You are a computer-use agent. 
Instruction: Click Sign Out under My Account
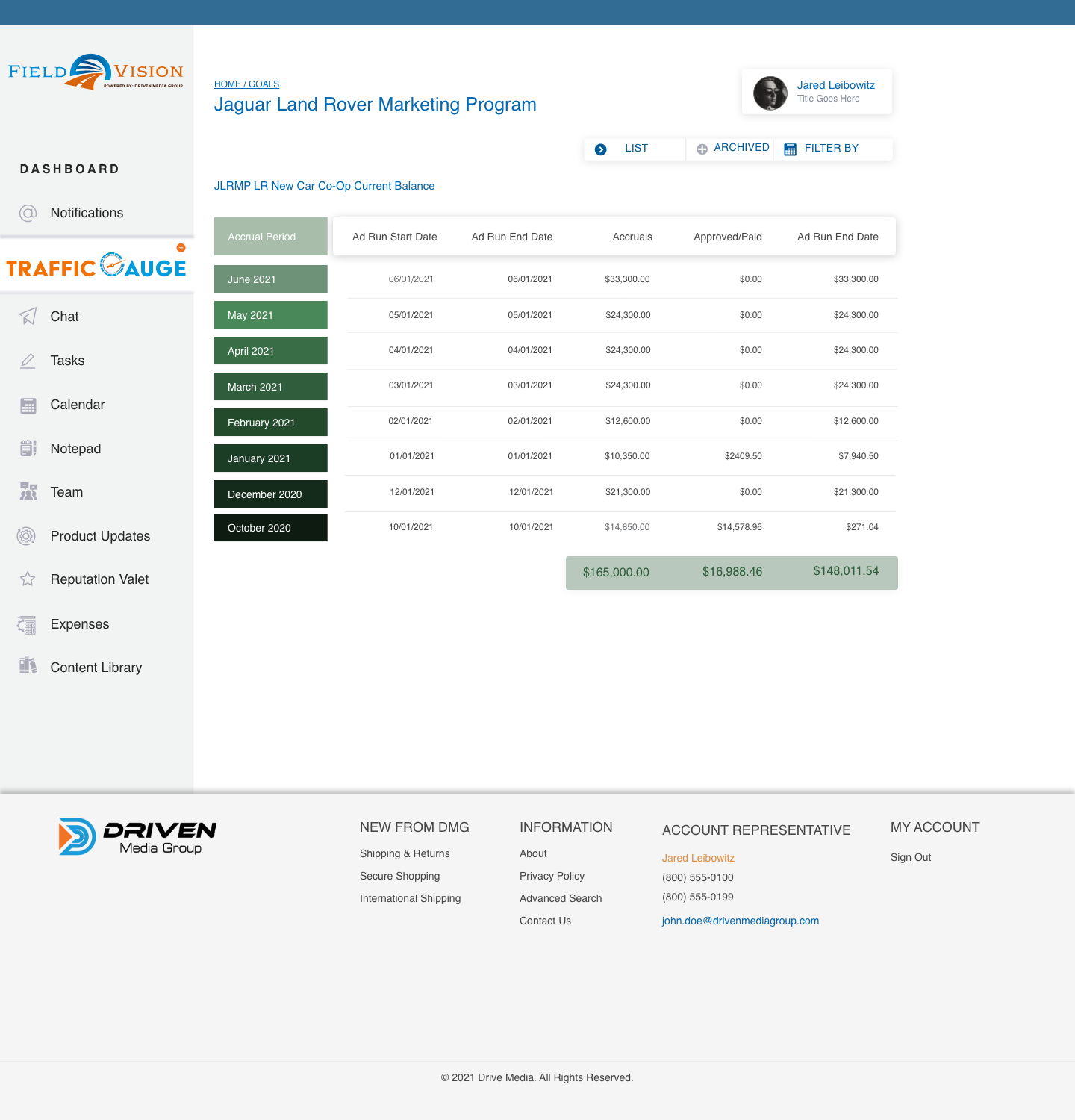coord(911,857)
